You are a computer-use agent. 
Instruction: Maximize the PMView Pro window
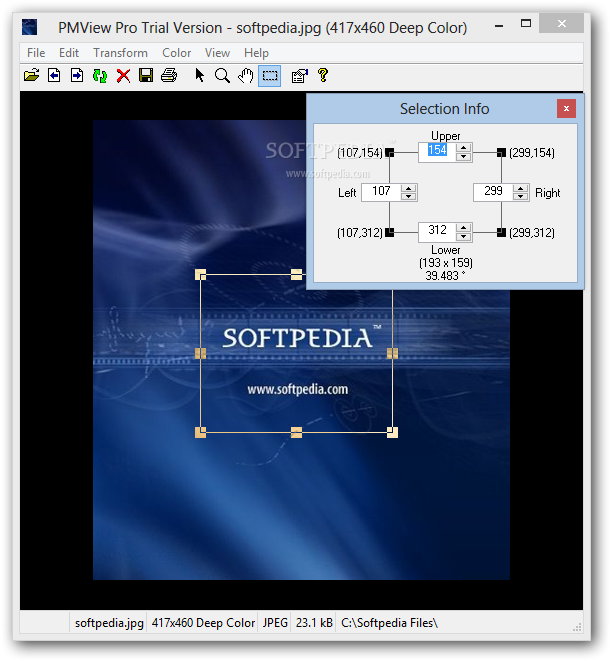(526, 24)
